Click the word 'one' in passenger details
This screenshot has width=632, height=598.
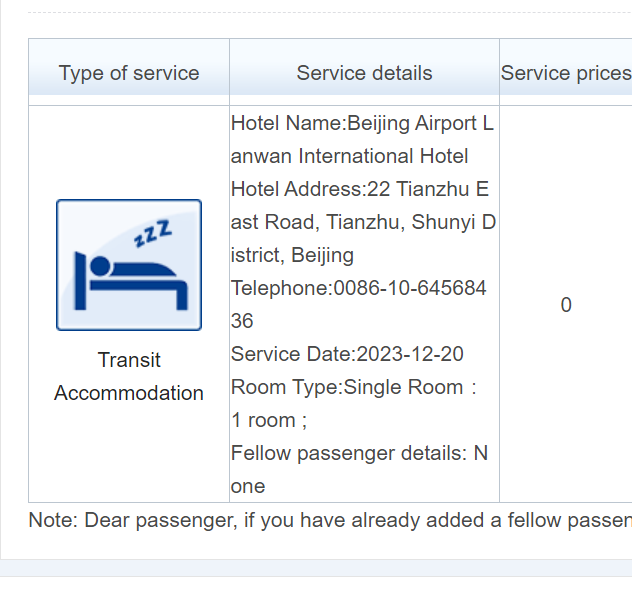[248, 486]
